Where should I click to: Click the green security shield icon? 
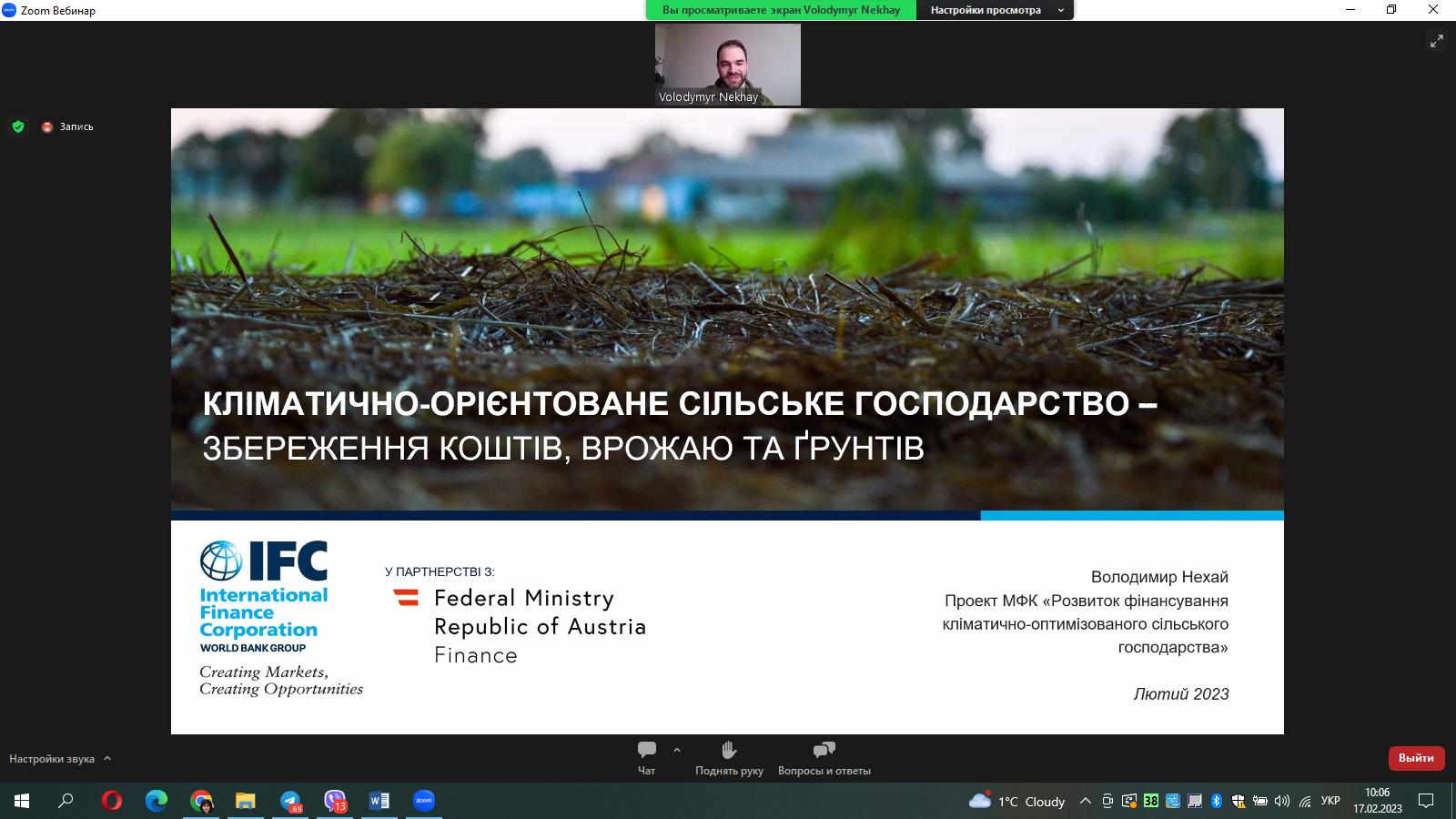coord(19,126)
